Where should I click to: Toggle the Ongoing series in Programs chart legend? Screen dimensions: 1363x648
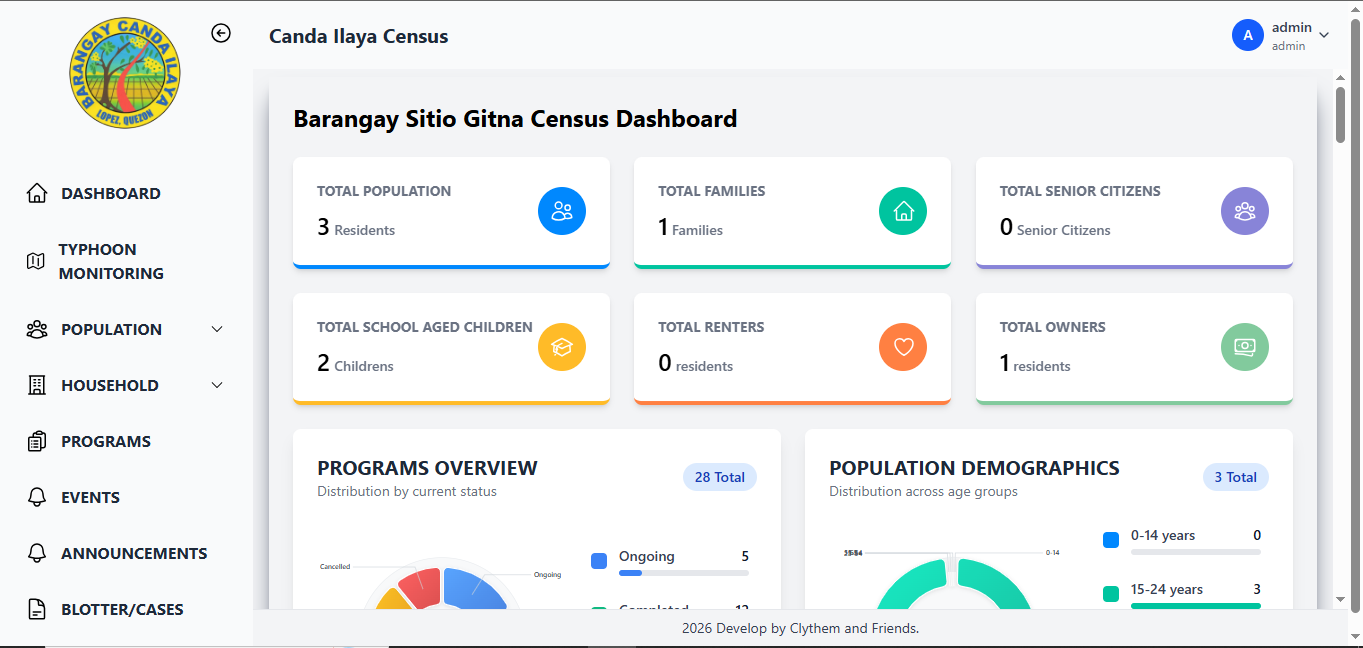[645, 556]
